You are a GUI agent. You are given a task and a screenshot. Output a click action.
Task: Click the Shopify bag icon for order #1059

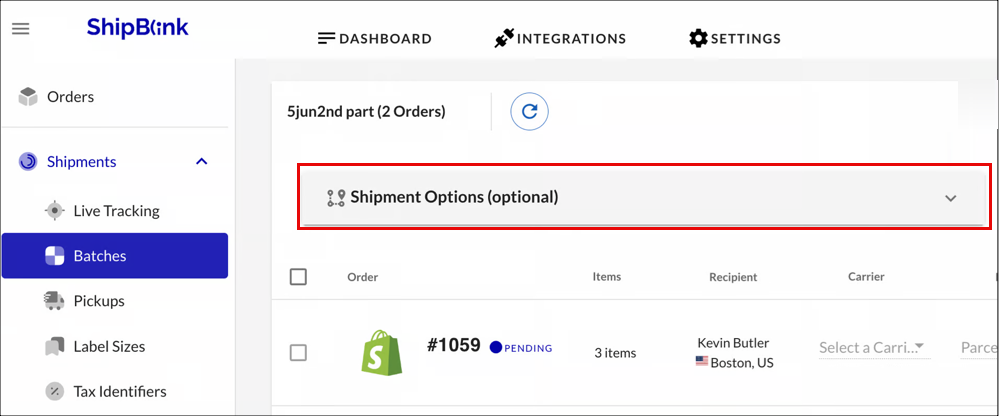point(382,352)
